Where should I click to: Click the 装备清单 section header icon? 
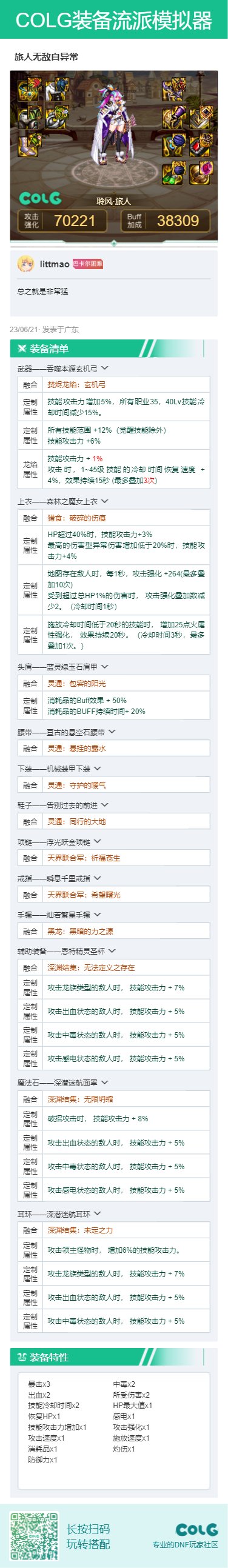pos(22,349)
